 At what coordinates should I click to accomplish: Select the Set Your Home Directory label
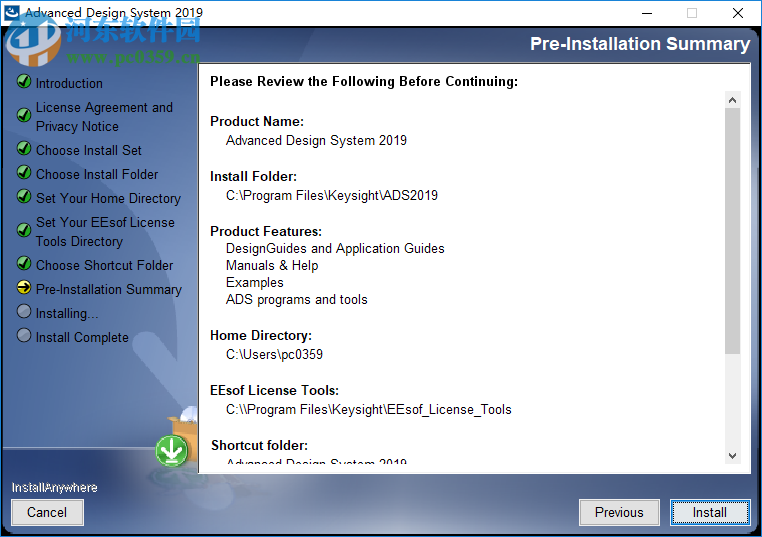point(108,199)
